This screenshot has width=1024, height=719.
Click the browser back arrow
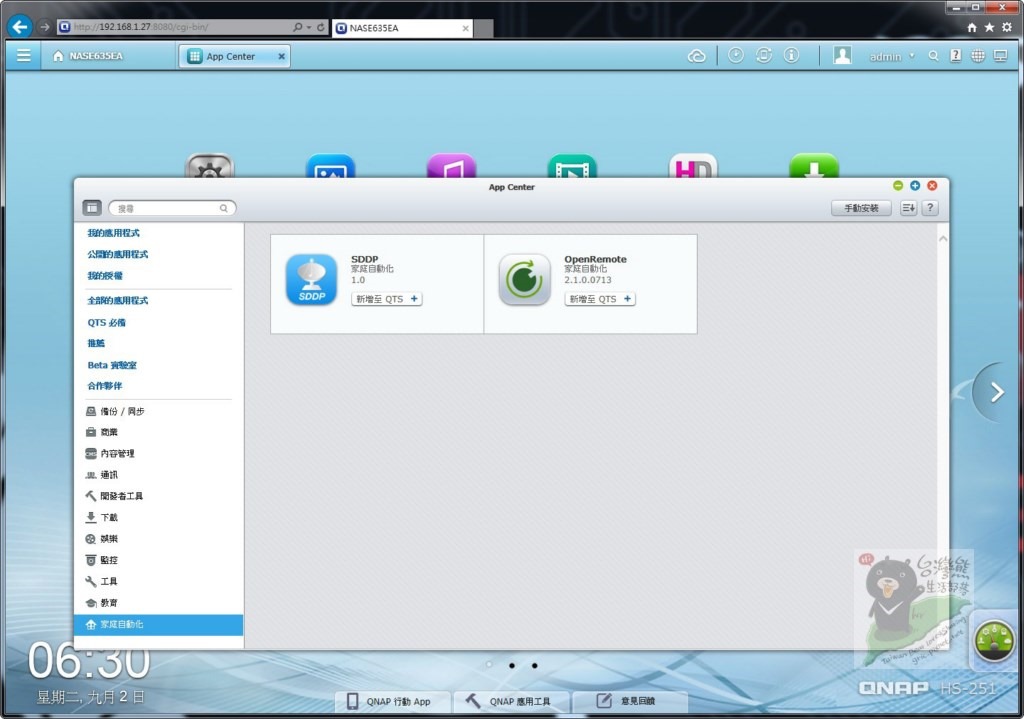pyautogui.click(x=20, y=27)
